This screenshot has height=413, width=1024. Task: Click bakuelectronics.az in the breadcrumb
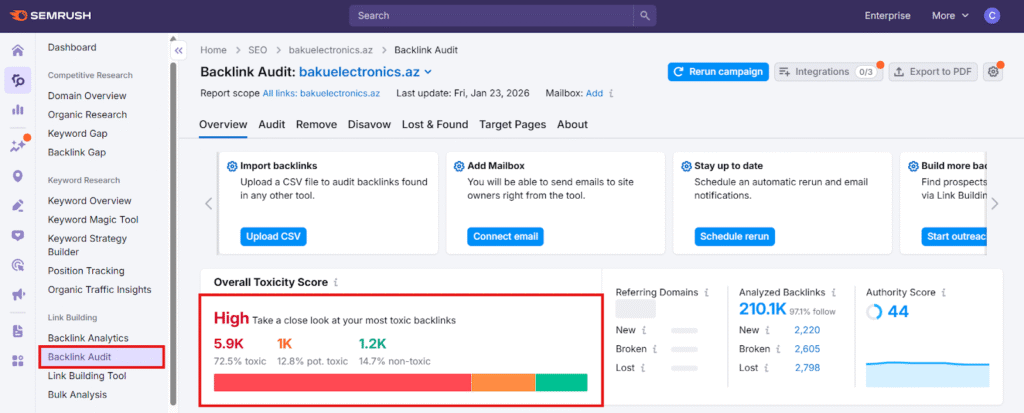(331, 50)
